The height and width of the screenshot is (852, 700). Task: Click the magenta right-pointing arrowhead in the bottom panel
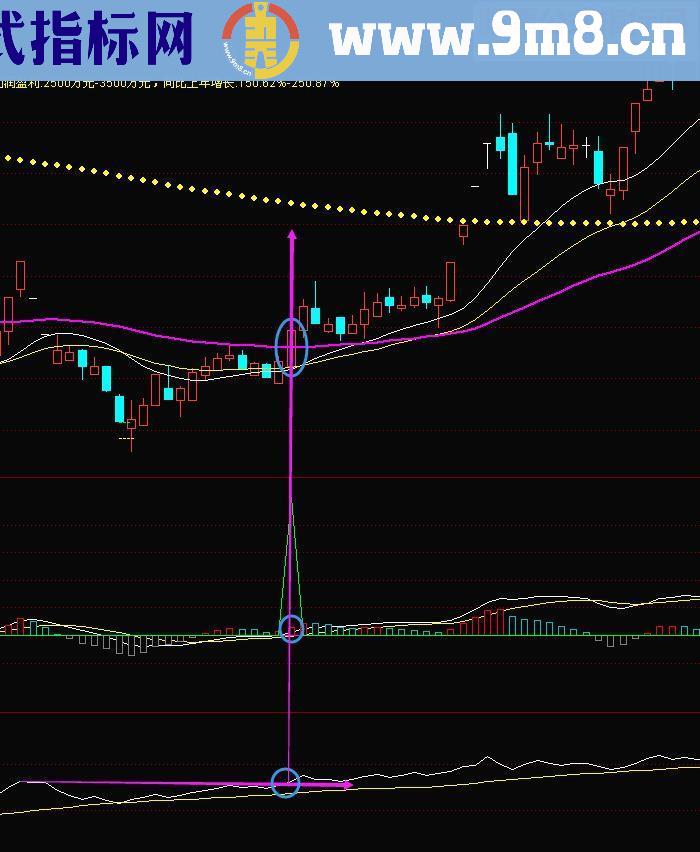tap(347, 785)
